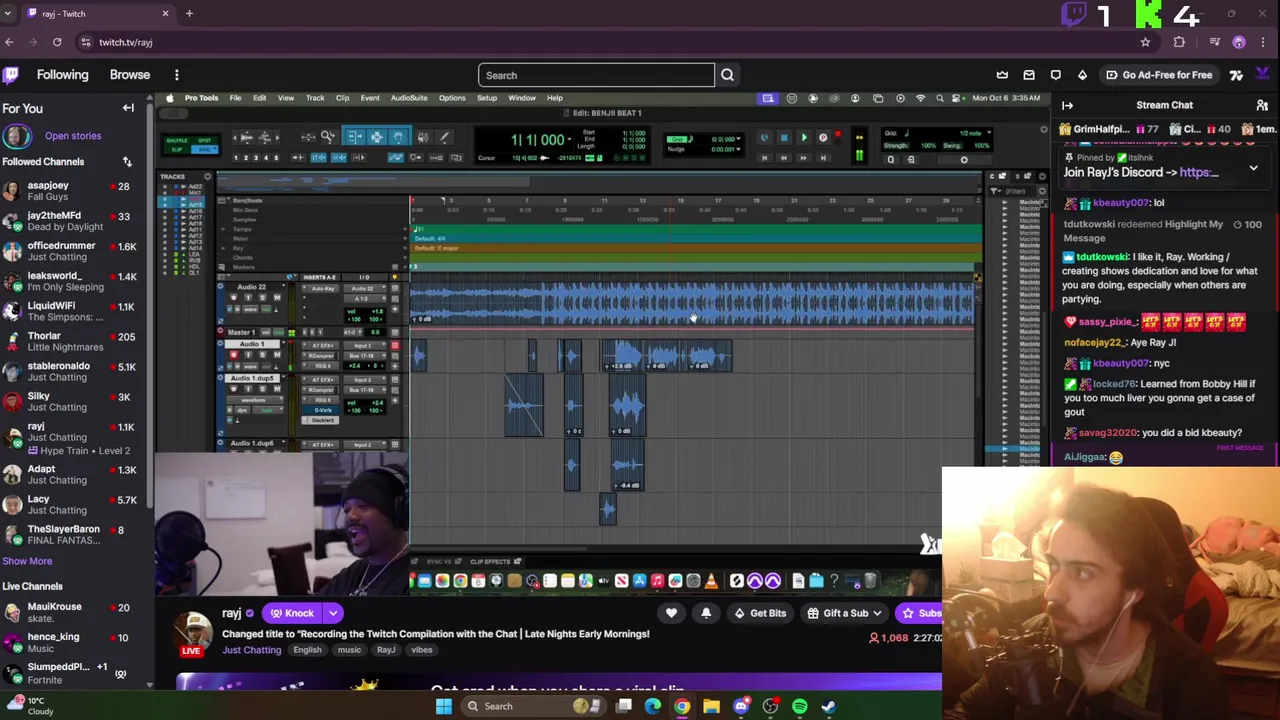Viewport: 1280px width, 720px height.
Task: Reload the browser page
Action: point(57,42)
